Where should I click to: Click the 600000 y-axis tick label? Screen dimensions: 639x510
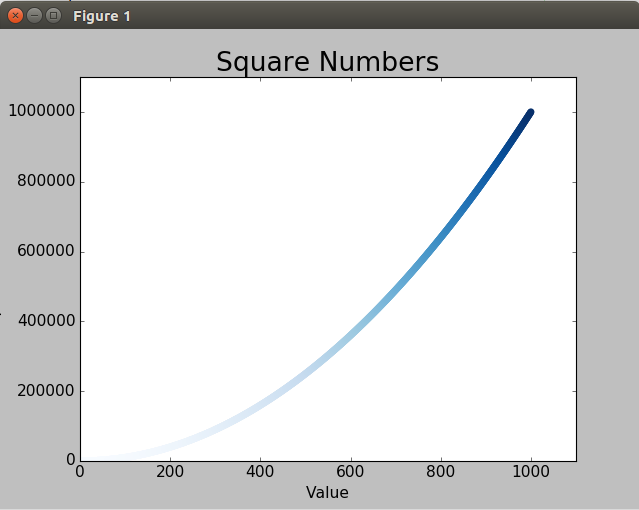pyautogui.click(x=46, y=251)
